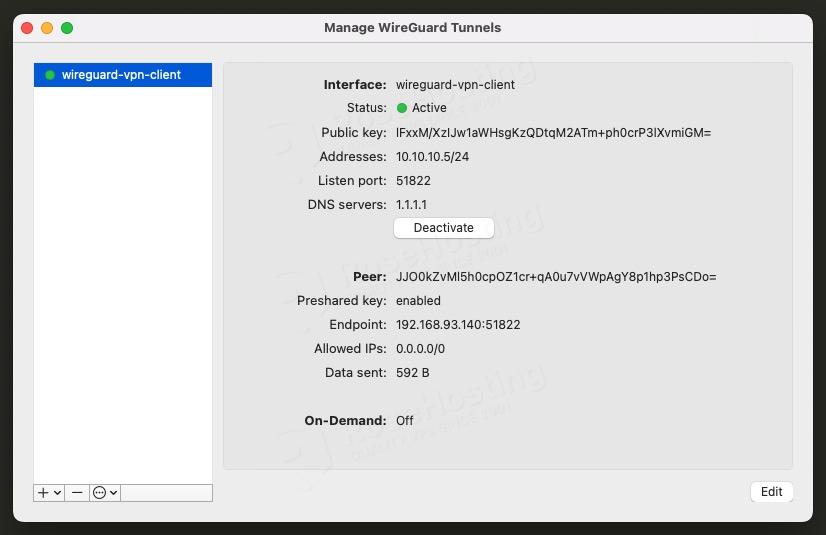The width and height of the screenshot is (826, 535).
Task: Minimize the window with yellow button
Action: coord(47,28)
